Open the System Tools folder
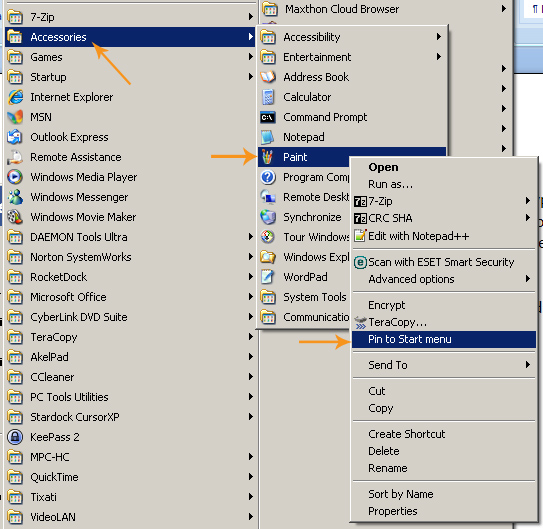543x529 pixels. (304, 297)
